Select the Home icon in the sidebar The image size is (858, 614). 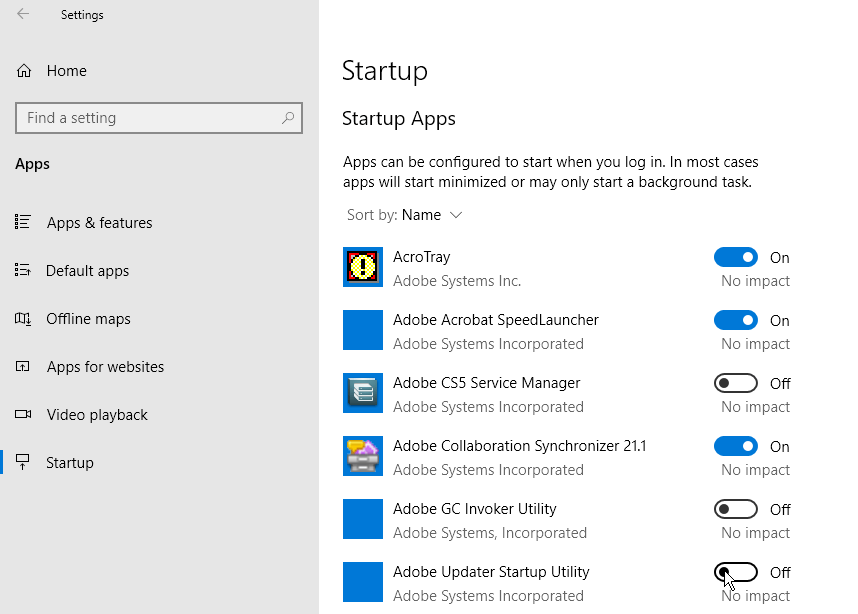pyautogui.click(x=23, y=71)
